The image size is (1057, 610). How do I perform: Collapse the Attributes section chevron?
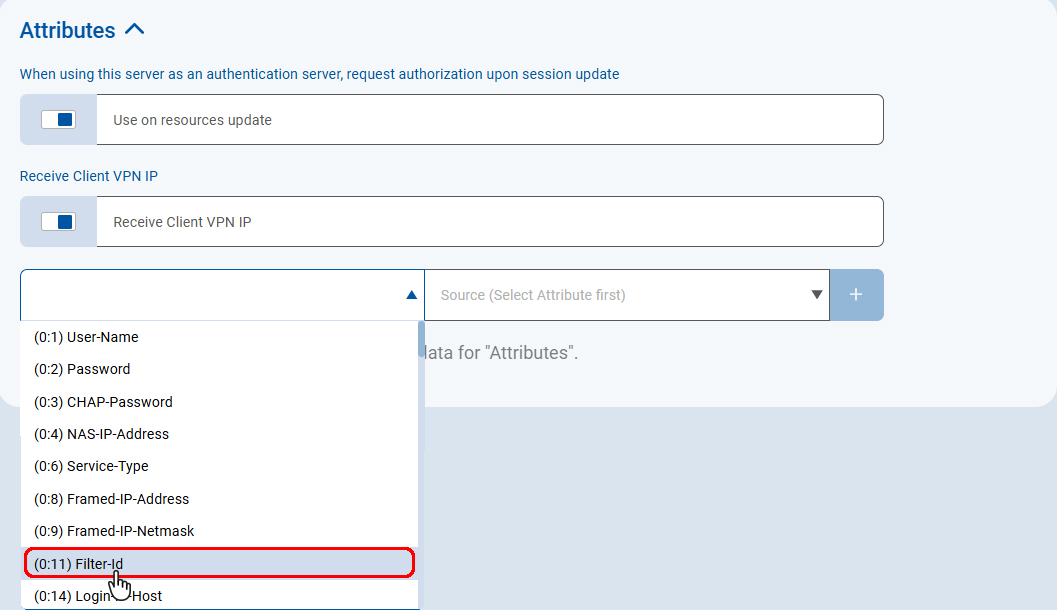(x=135, y=30)
